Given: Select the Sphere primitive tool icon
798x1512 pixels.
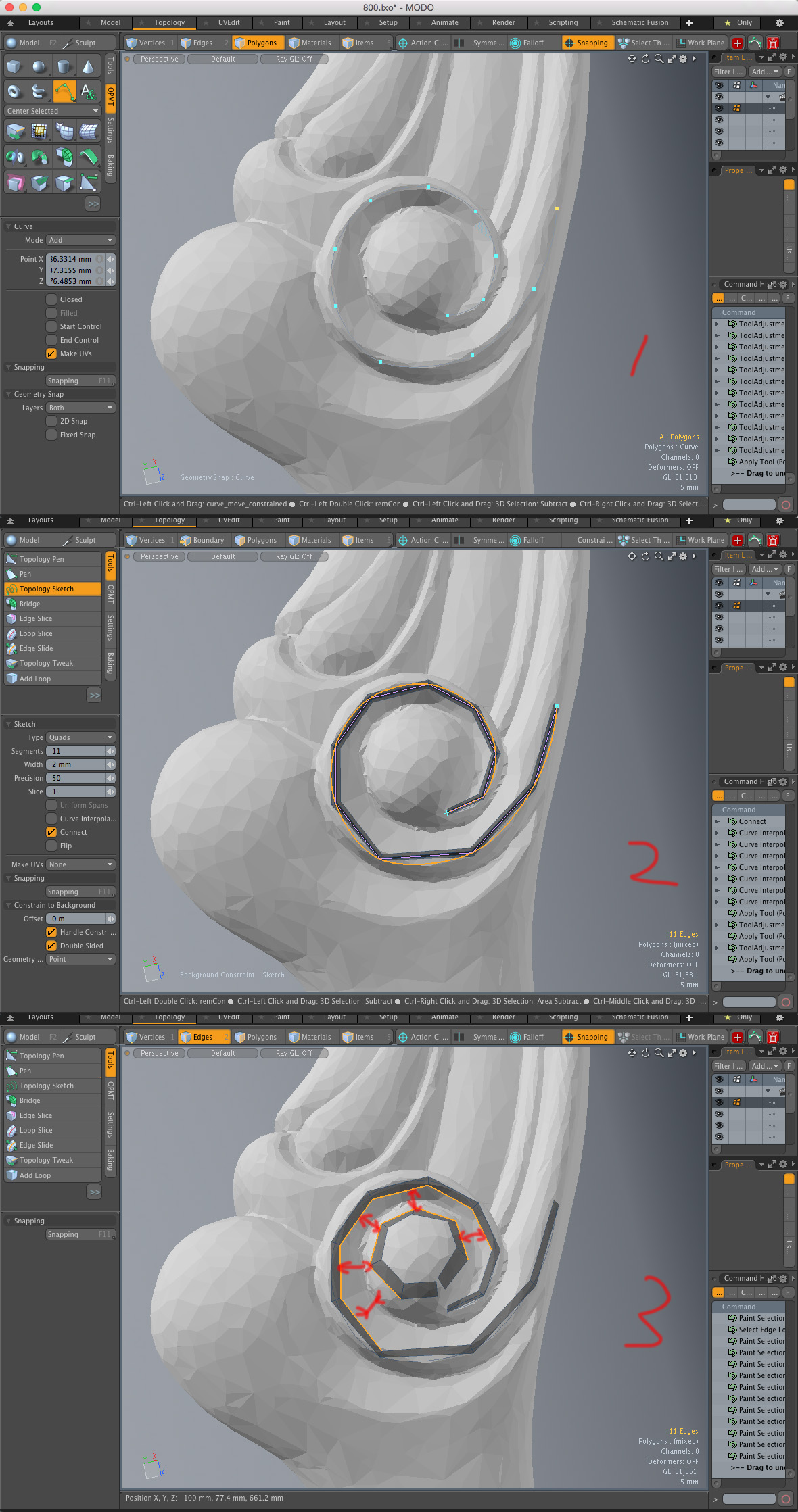Looking at the screenshot, I should point(39,67).
